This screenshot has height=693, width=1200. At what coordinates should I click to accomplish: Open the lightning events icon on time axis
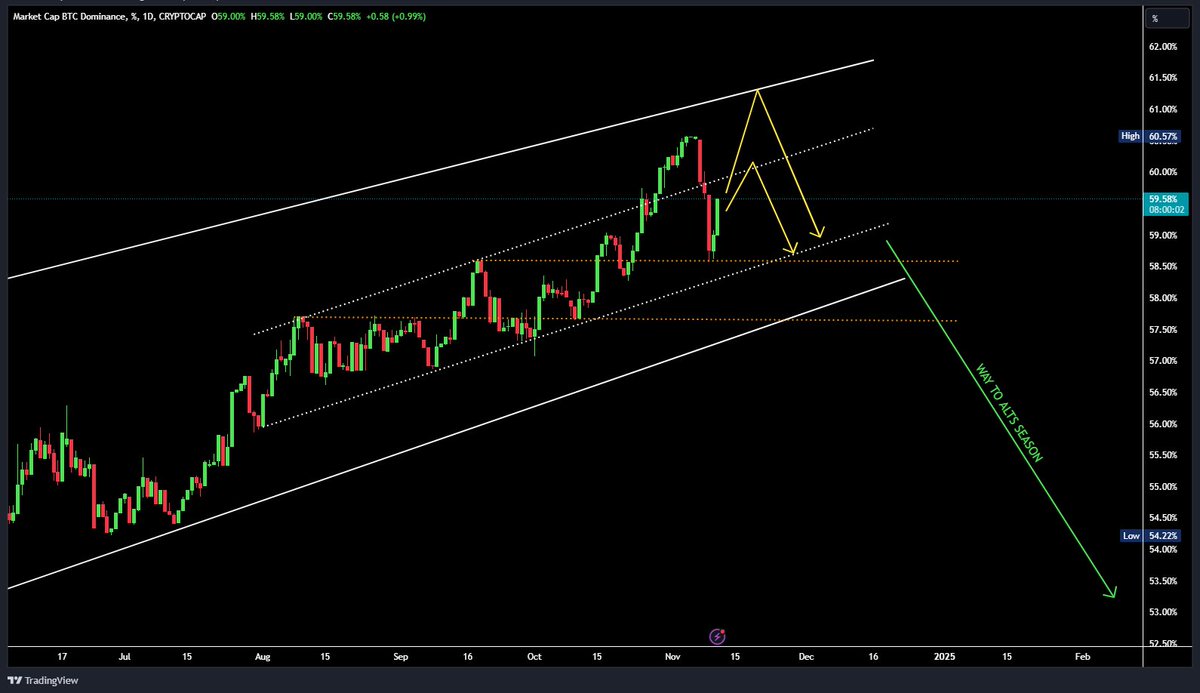(x=717, y=635)
